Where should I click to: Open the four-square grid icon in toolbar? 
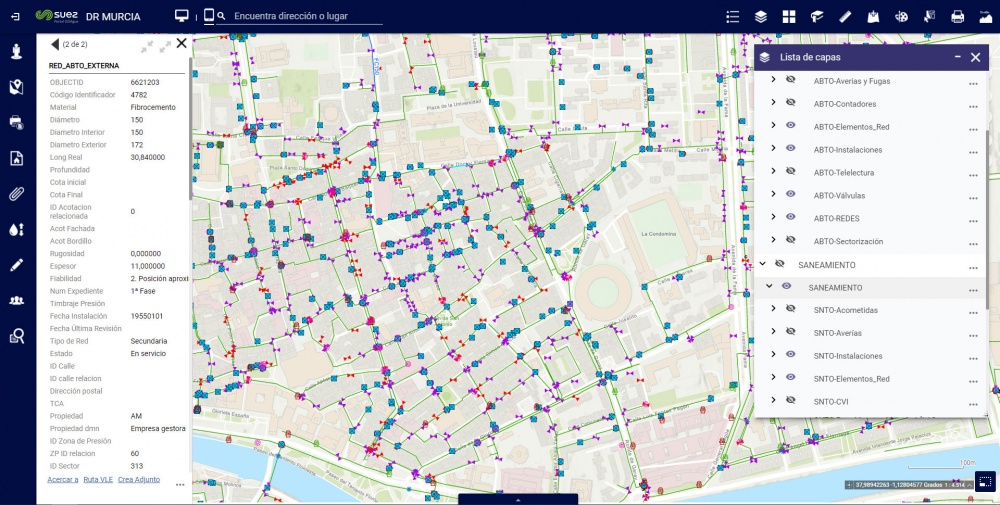789,16
